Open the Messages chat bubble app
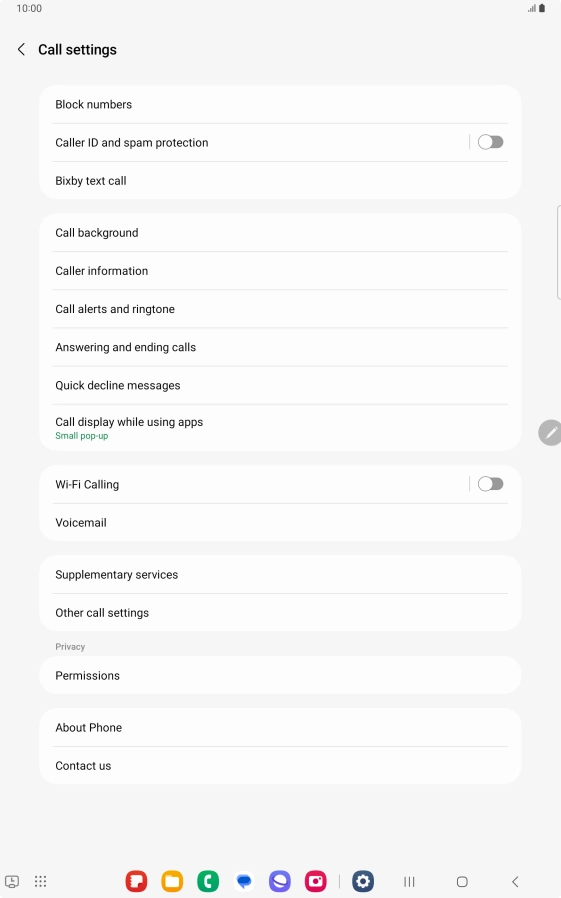 (244, 881)
